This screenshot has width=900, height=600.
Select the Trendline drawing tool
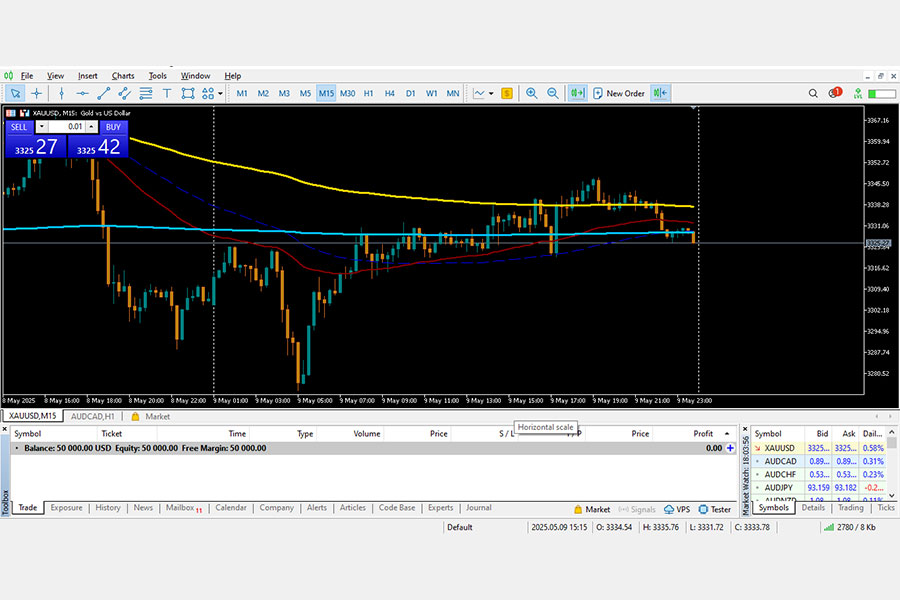pyautogui.click(x=104, y=93)
